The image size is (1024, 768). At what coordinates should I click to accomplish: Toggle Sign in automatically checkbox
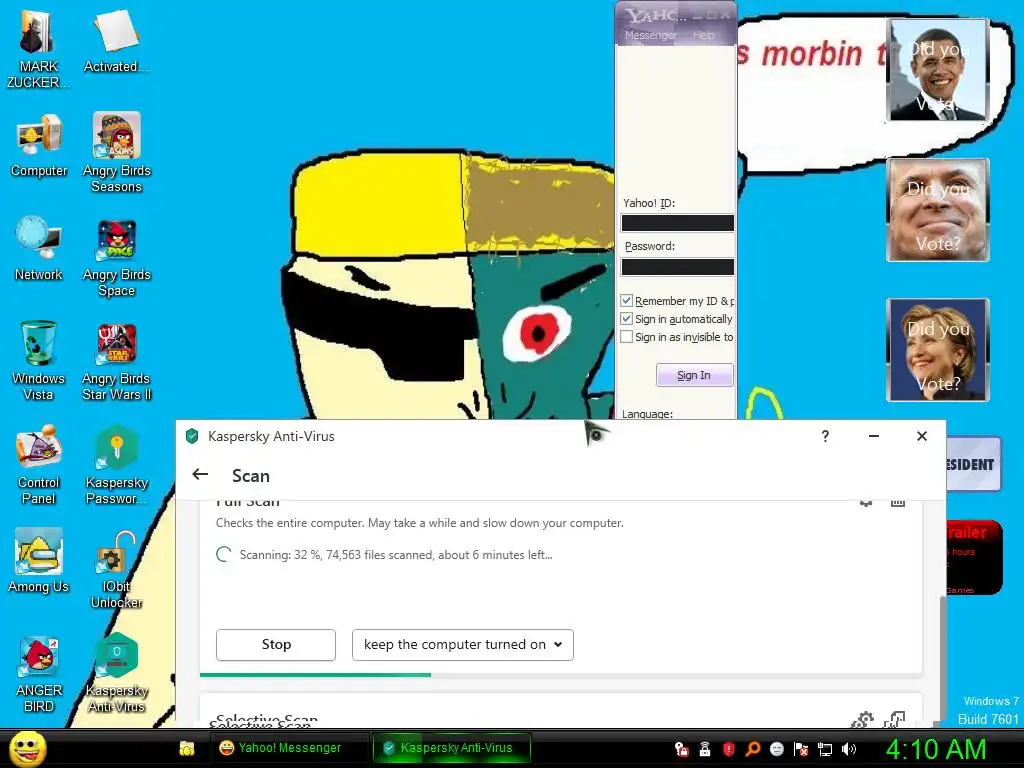click(626, 319)
